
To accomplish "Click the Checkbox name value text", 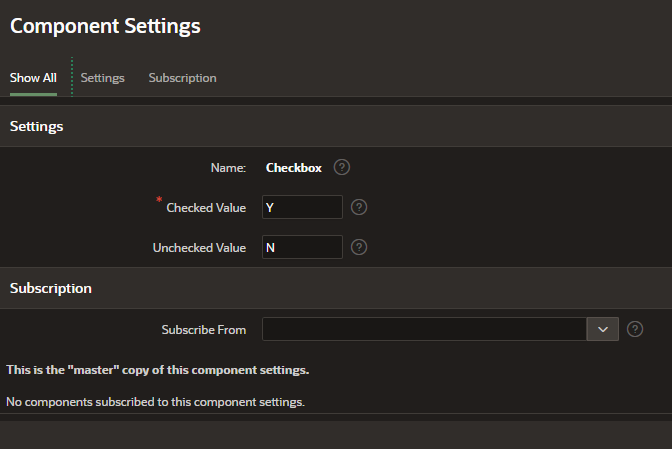I will tap(294, 168).
